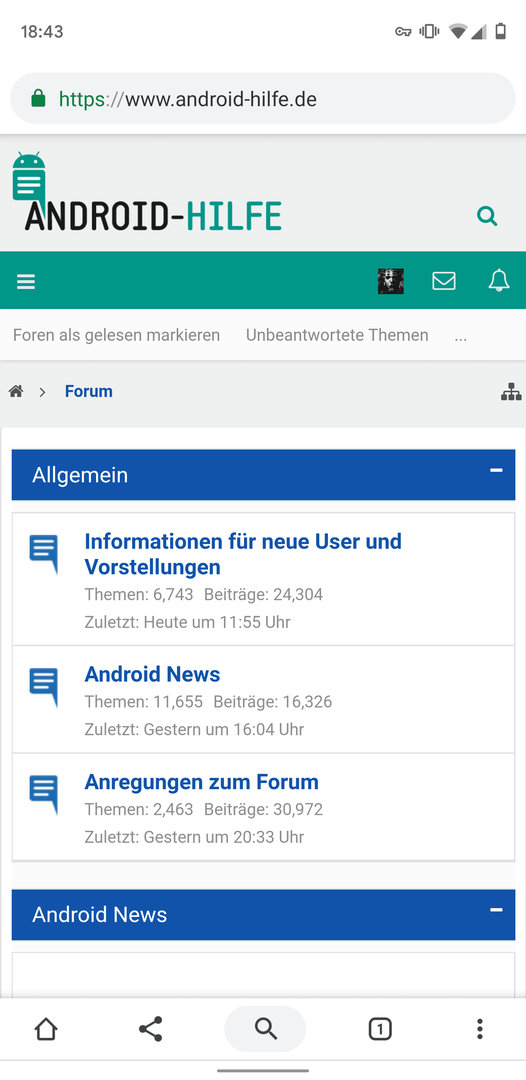Collapse the Android News category section
Image resolution: width=526 pixels, height=1080 pixels.
click(x=496, y=910)
